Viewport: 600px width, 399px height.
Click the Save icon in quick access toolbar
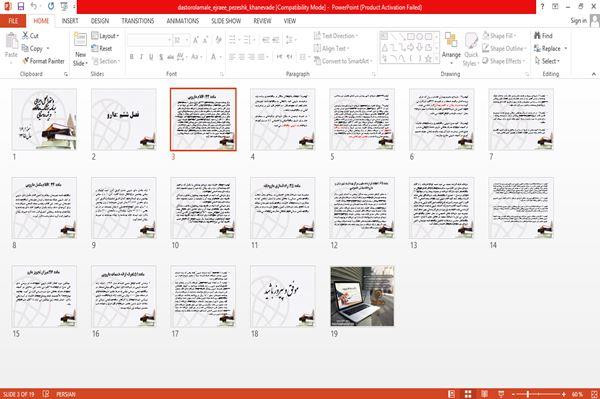(21, 6)
